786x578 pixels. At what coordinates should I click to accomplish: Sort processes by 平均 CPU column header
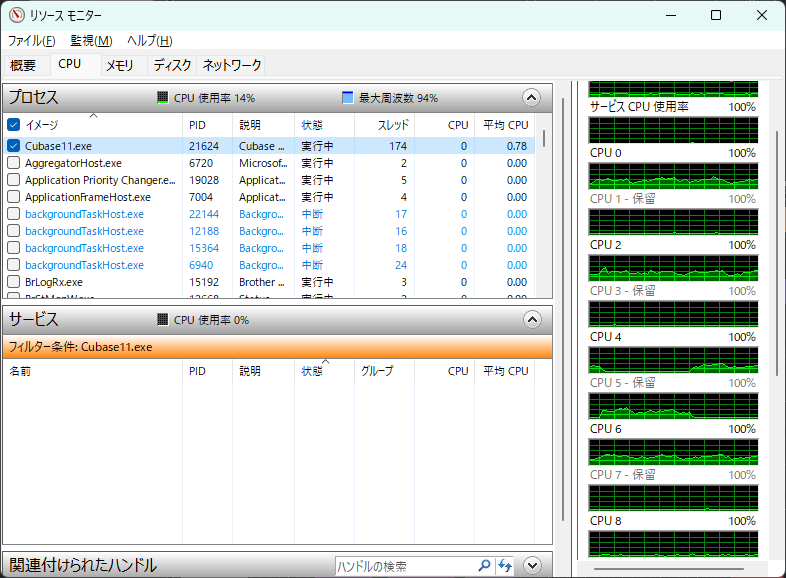tap(505, 125)
